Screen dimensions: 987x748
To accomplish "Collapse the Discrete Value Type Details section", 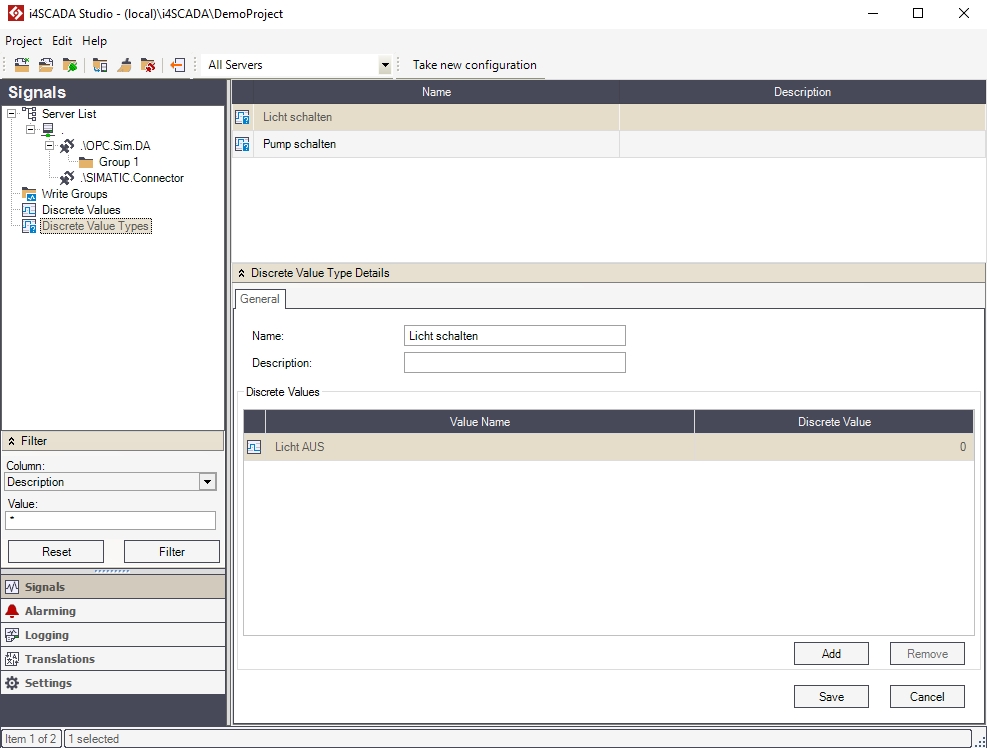I will coord(242,273).
